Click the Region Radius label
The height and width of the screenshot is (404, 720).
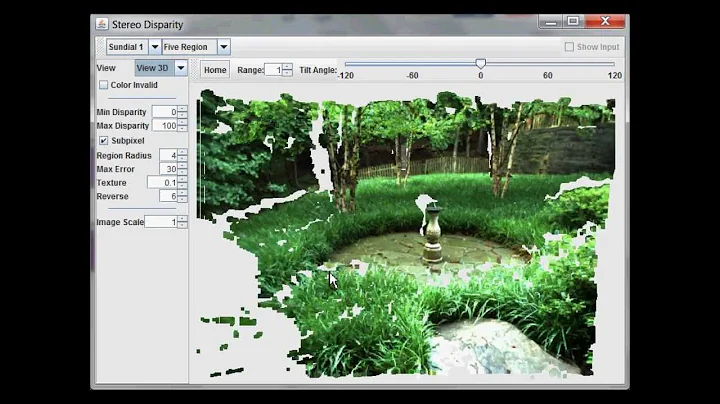pos(124,156)
